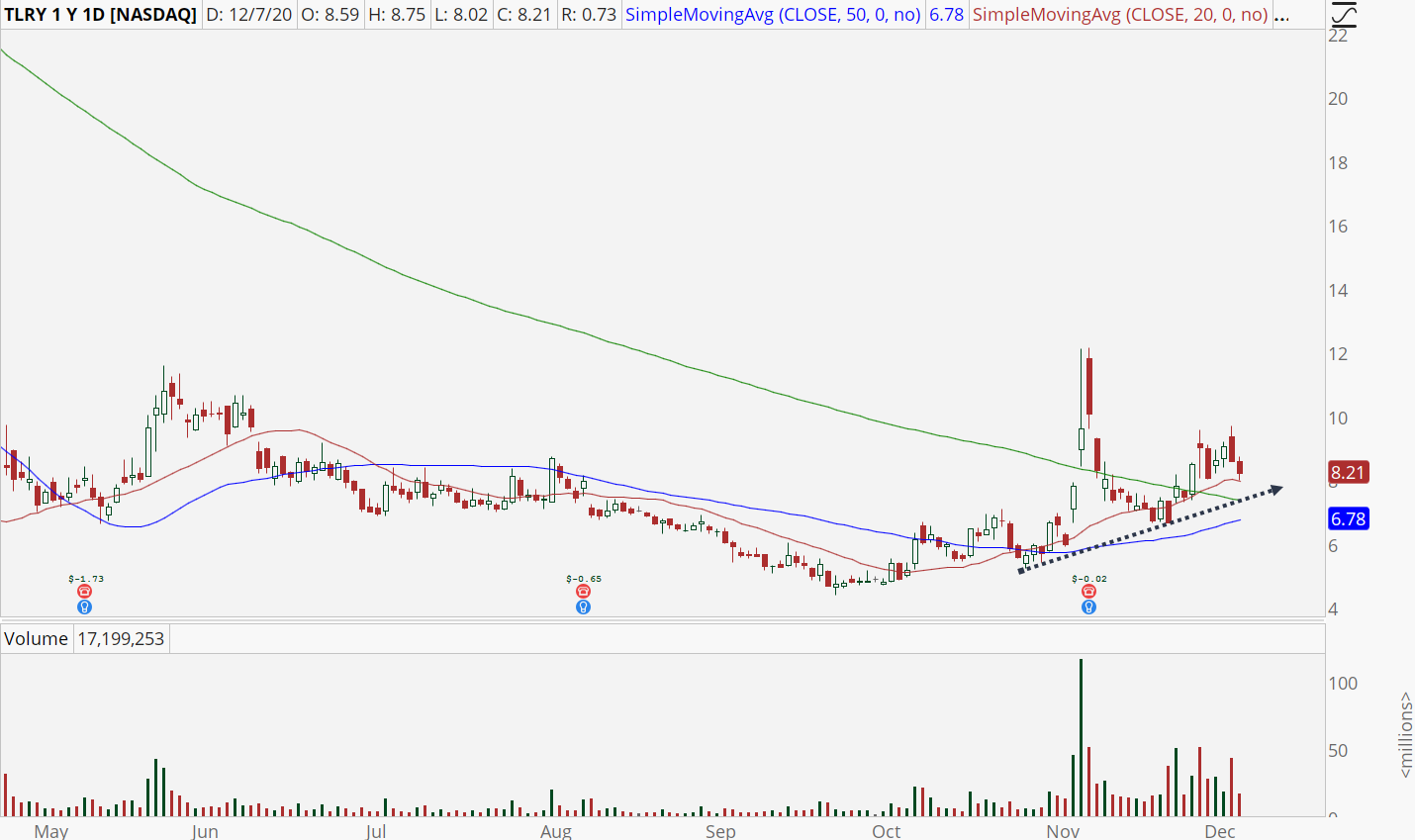This screenshot has width=1415, height=840.
Task: Open the 20-period SimpleMovingAvg study label
Action: pos(1119,15)
